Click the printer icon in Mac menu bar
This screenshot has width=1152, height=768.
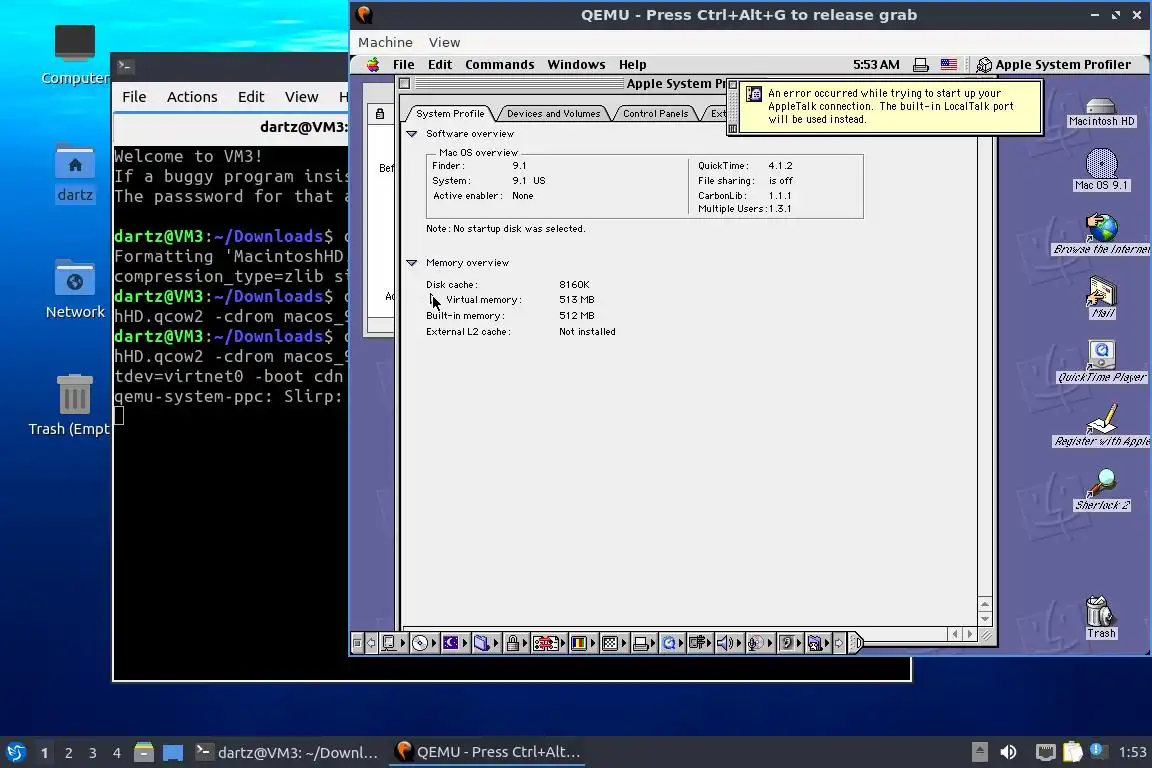(x=921, y=65)
